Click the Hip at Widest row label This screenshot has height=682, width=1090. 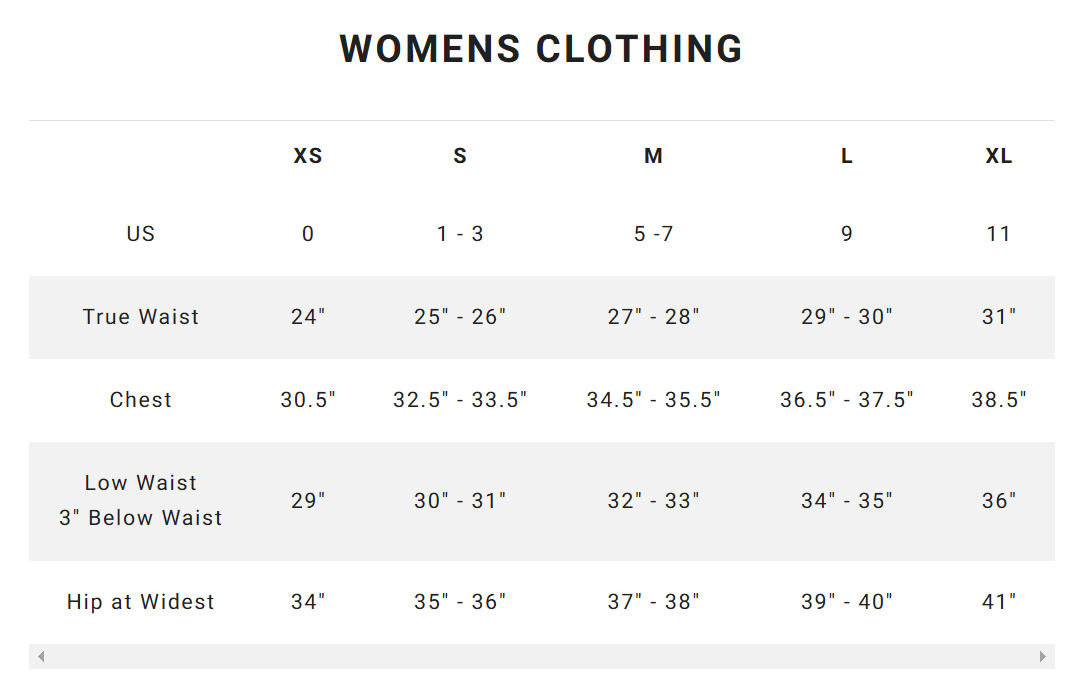140,602
